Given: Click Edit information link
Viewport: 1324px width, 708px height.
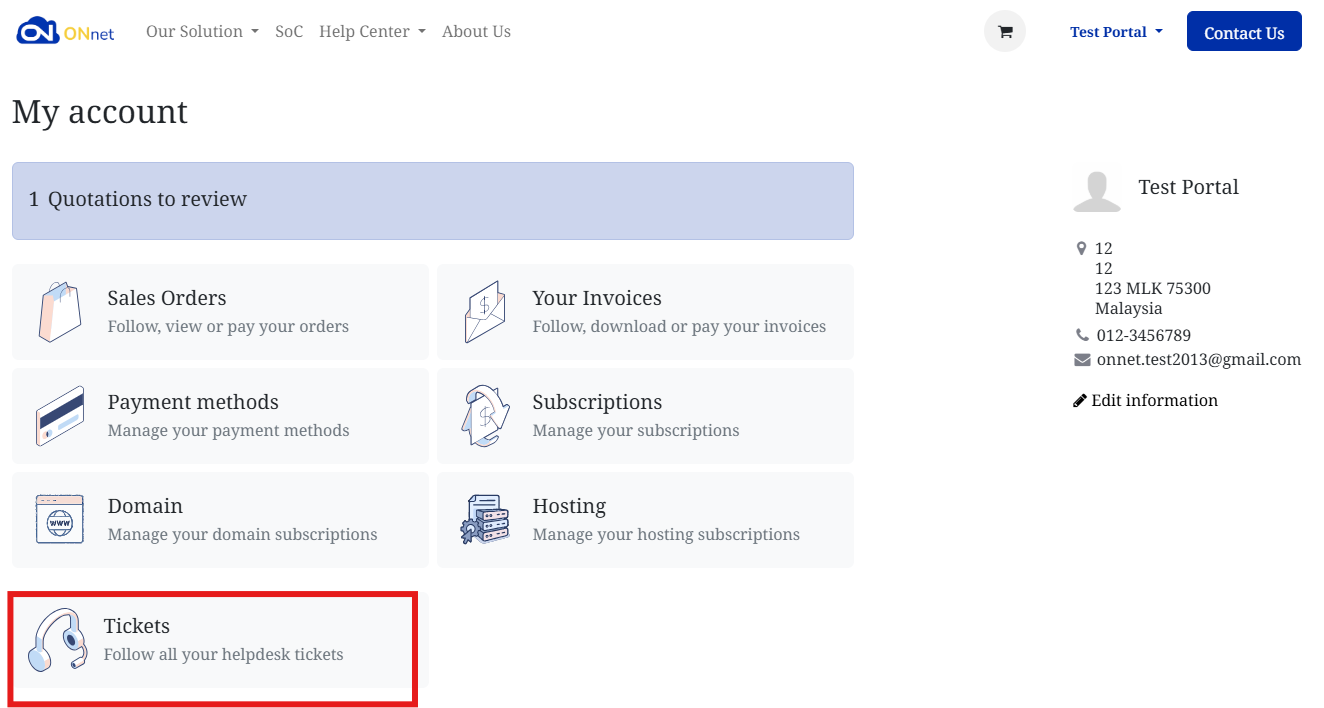Looking at the screenshot, I should pyautogui.click(x=1145, y=400).
